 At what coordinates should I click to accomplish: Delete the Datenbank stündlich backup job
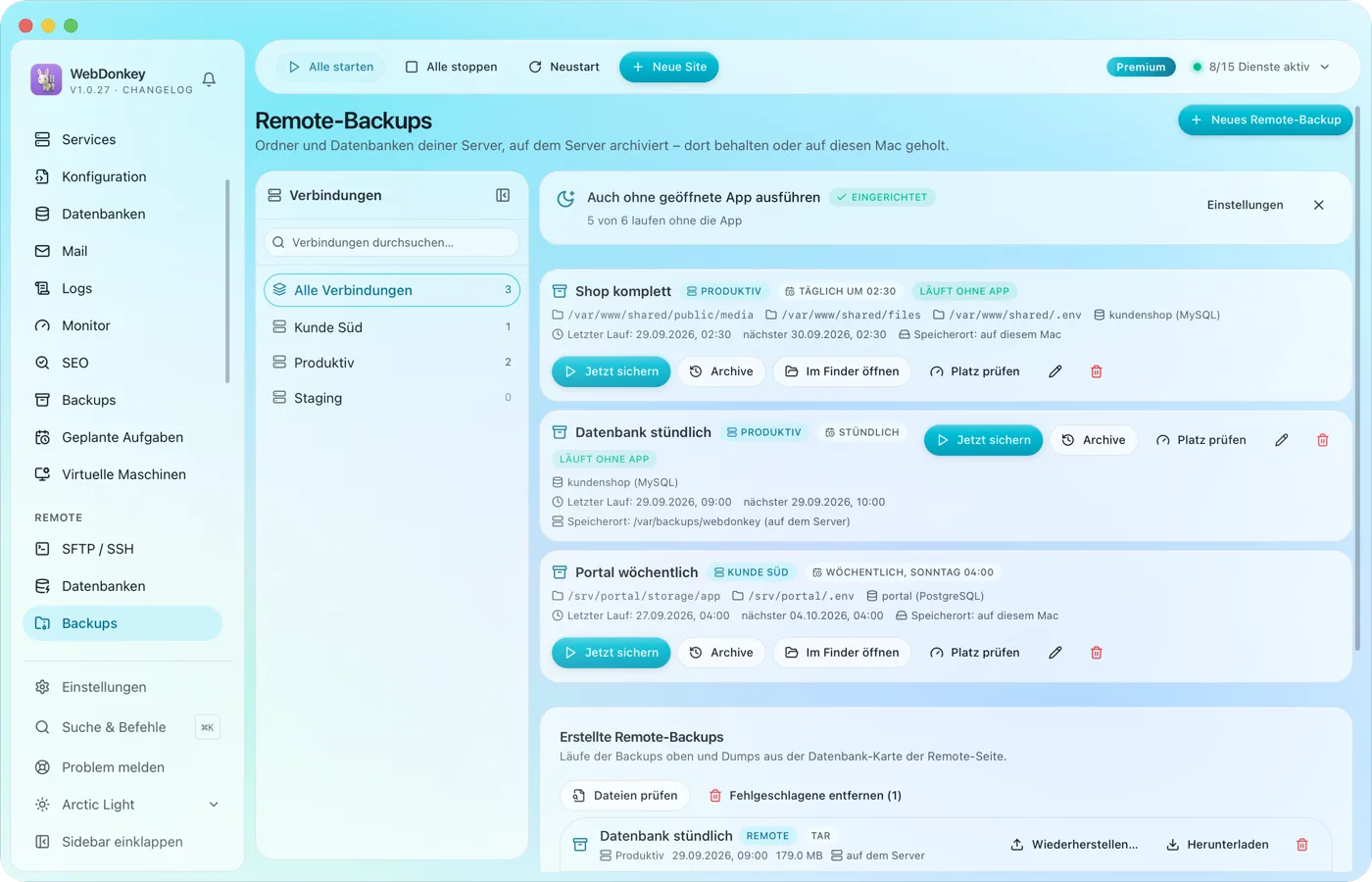coord(1322,440)
